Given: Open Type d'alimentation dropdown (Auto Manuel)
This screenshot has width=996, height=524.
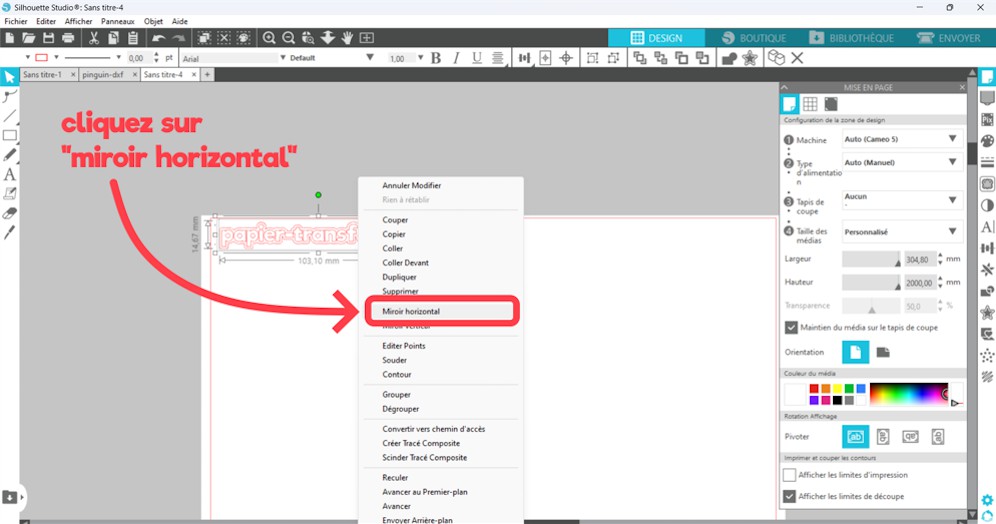Looking at the screenshot, I should pos(902,163).
